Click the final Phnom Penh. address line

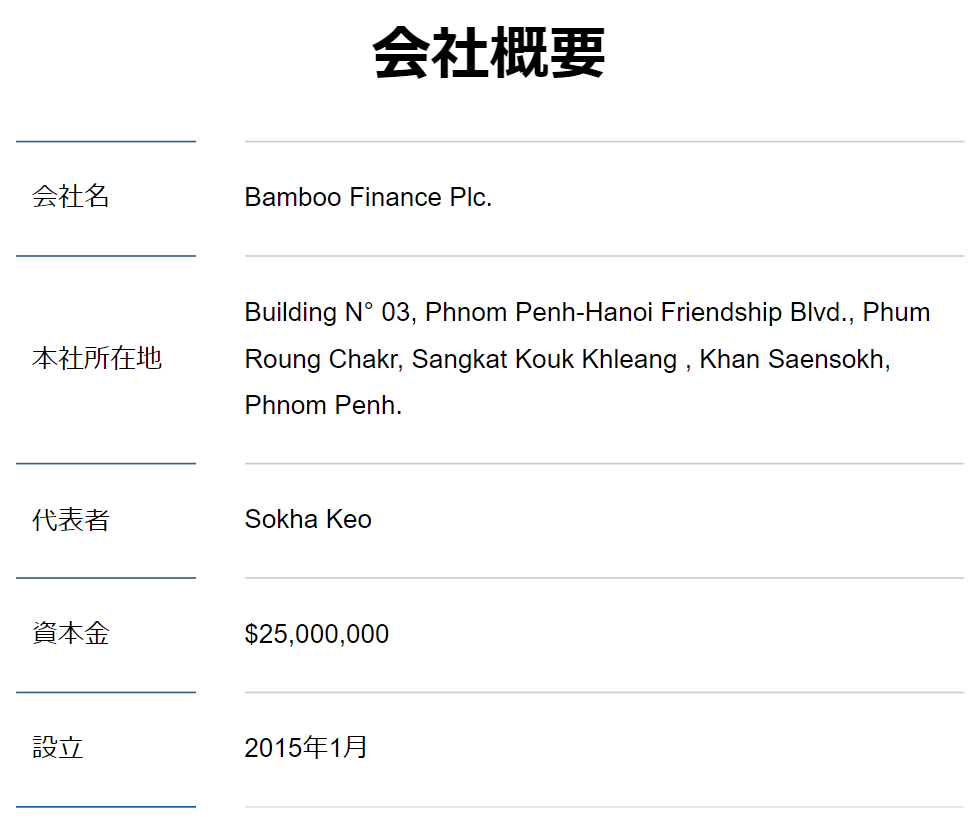tap(323, 406)
